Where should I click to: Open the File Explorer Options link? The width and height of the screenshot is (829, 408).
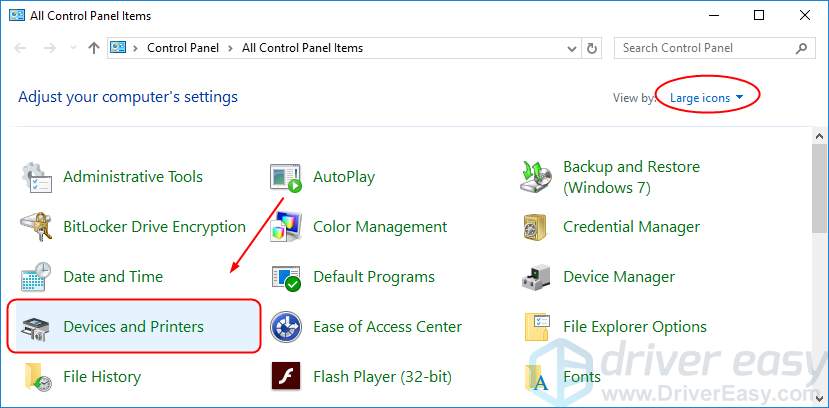634,327
